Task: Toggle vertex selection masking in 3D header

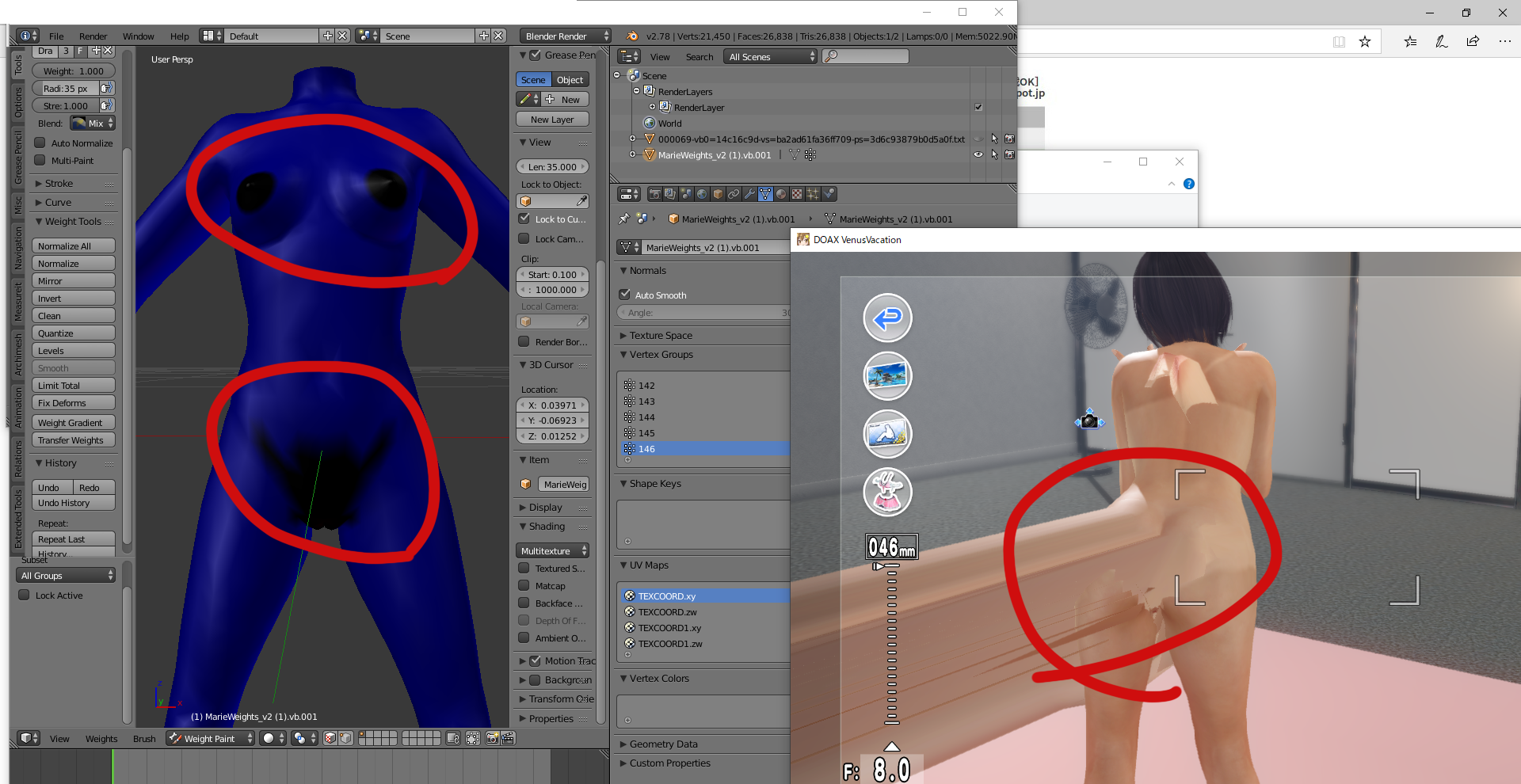Action: pos(345,738)
